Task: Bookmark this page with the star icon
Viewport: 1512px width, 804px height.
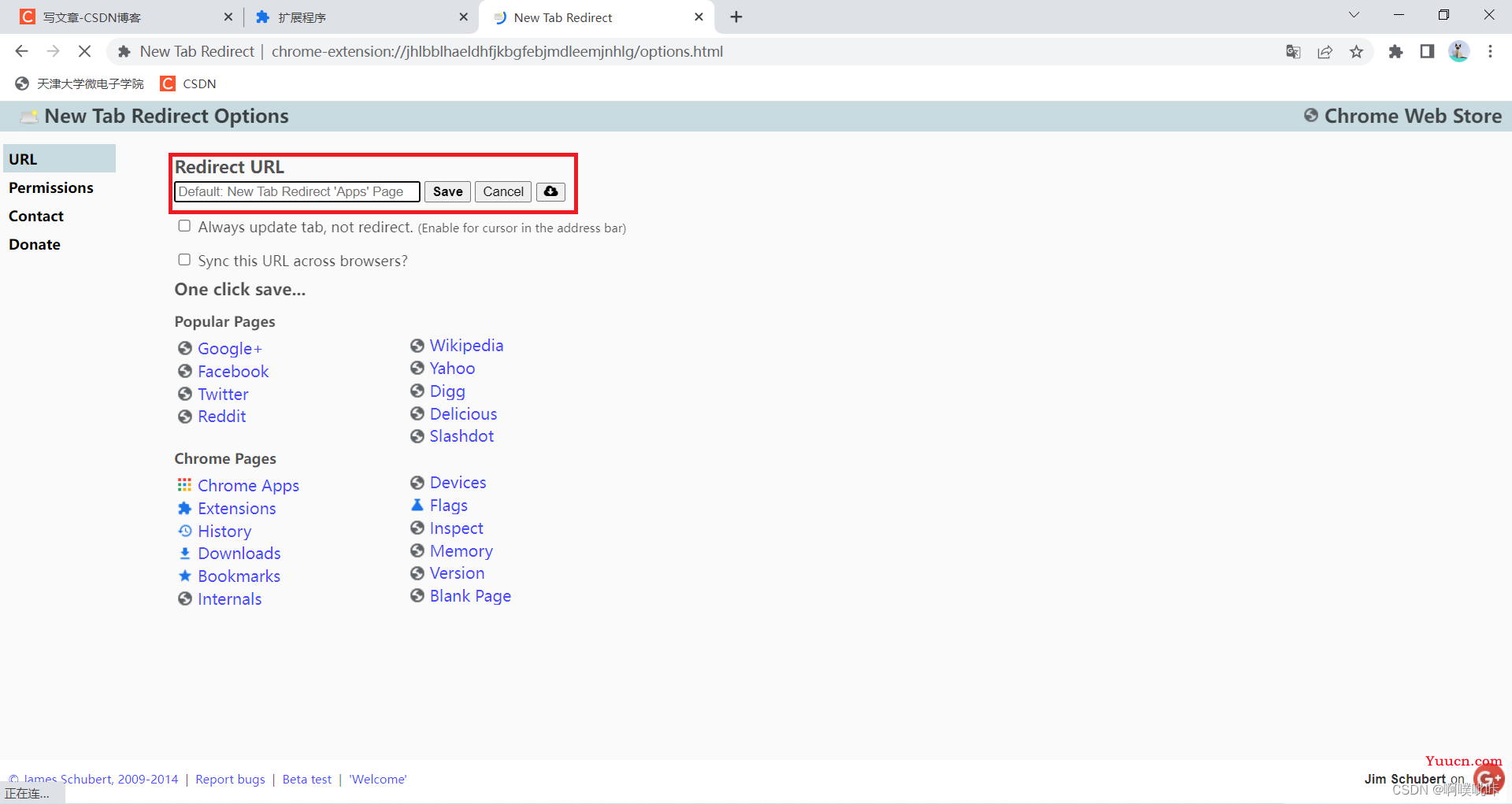Action: pyautogui.click(x=1356, y=51)
